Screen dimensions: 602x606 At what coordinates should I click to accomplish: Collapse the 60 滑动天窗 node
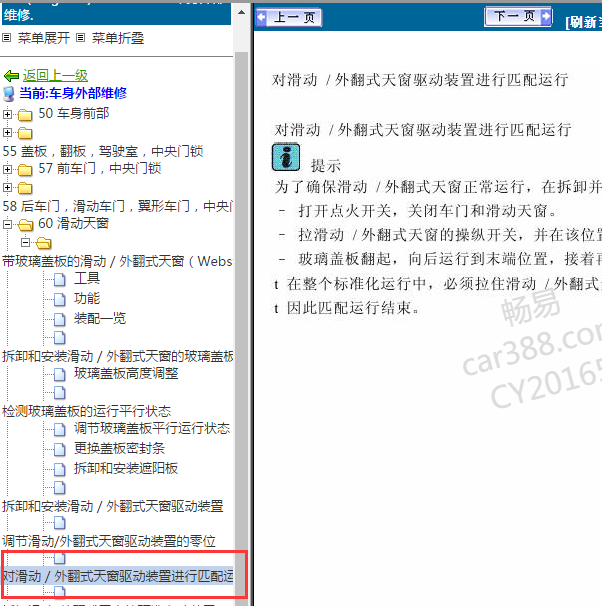pyautogui.click(x=7, y=224)
